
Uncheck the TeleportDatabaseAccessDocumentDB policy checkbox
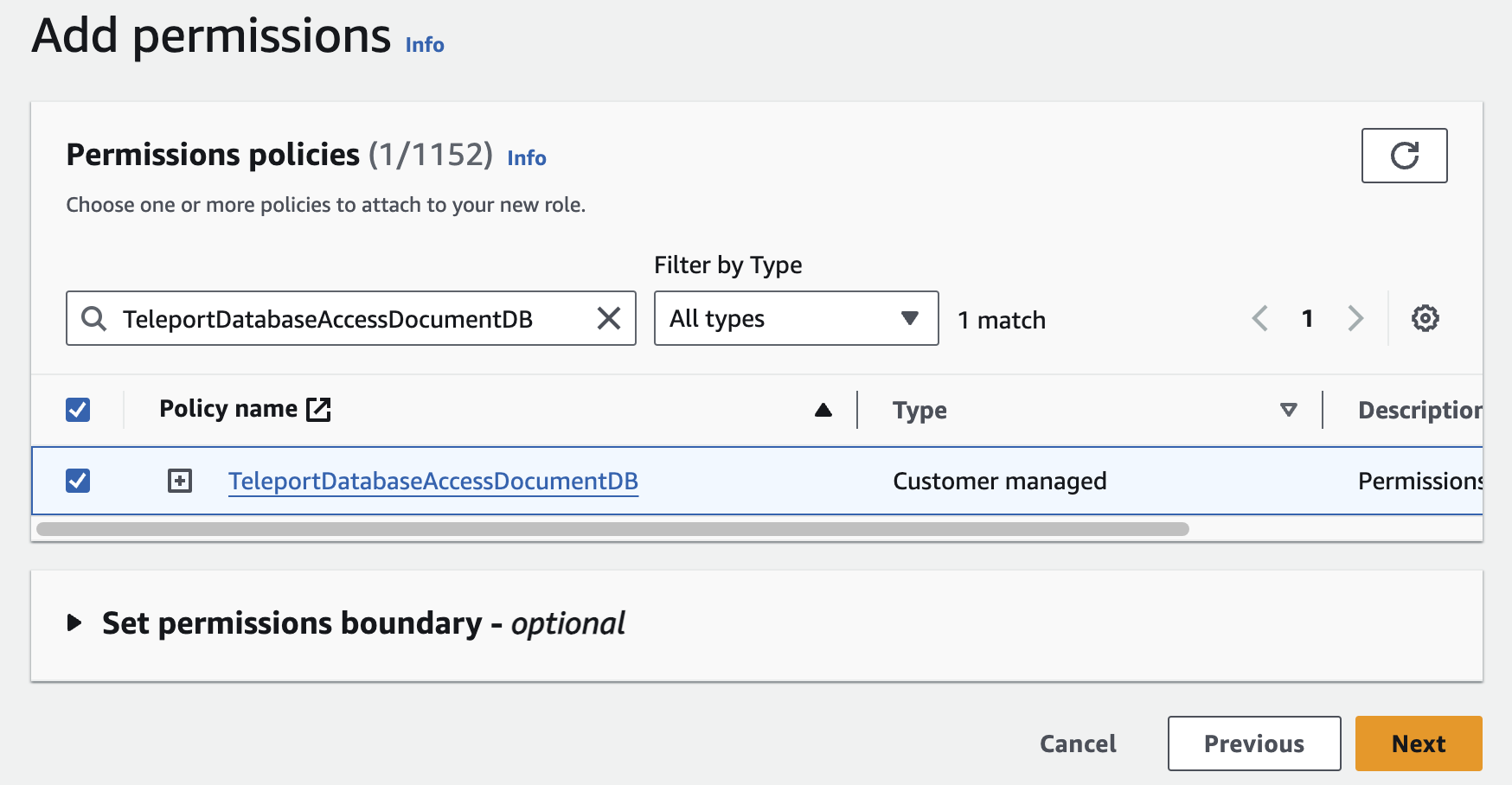[78, 481]
